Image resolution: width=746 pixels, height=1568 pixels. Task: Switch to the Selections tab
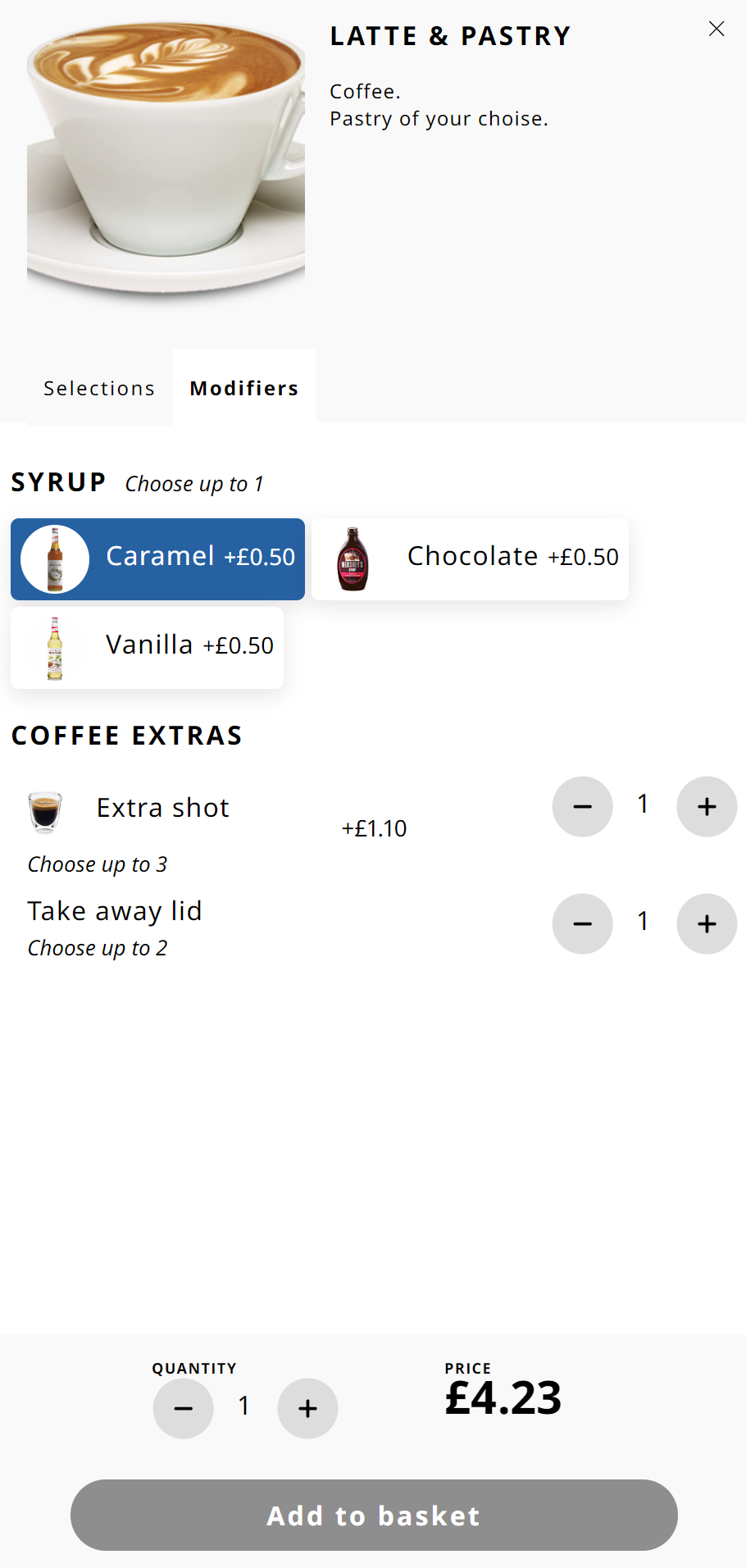point(99,388)
